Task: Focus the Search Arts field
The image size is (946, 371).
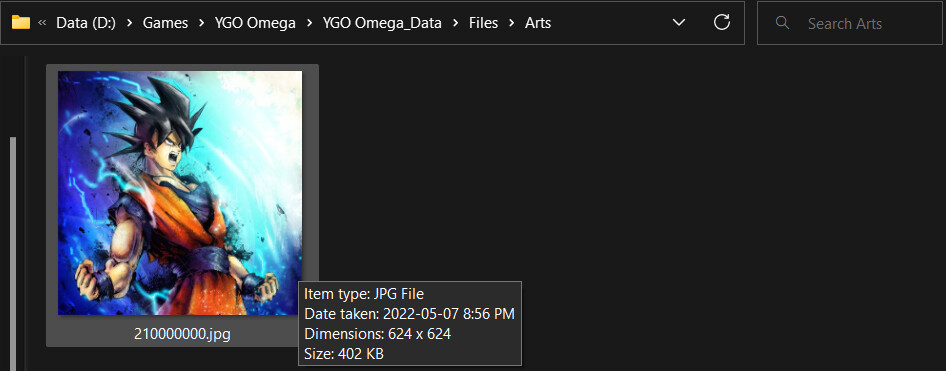Action: coord(851,23)
